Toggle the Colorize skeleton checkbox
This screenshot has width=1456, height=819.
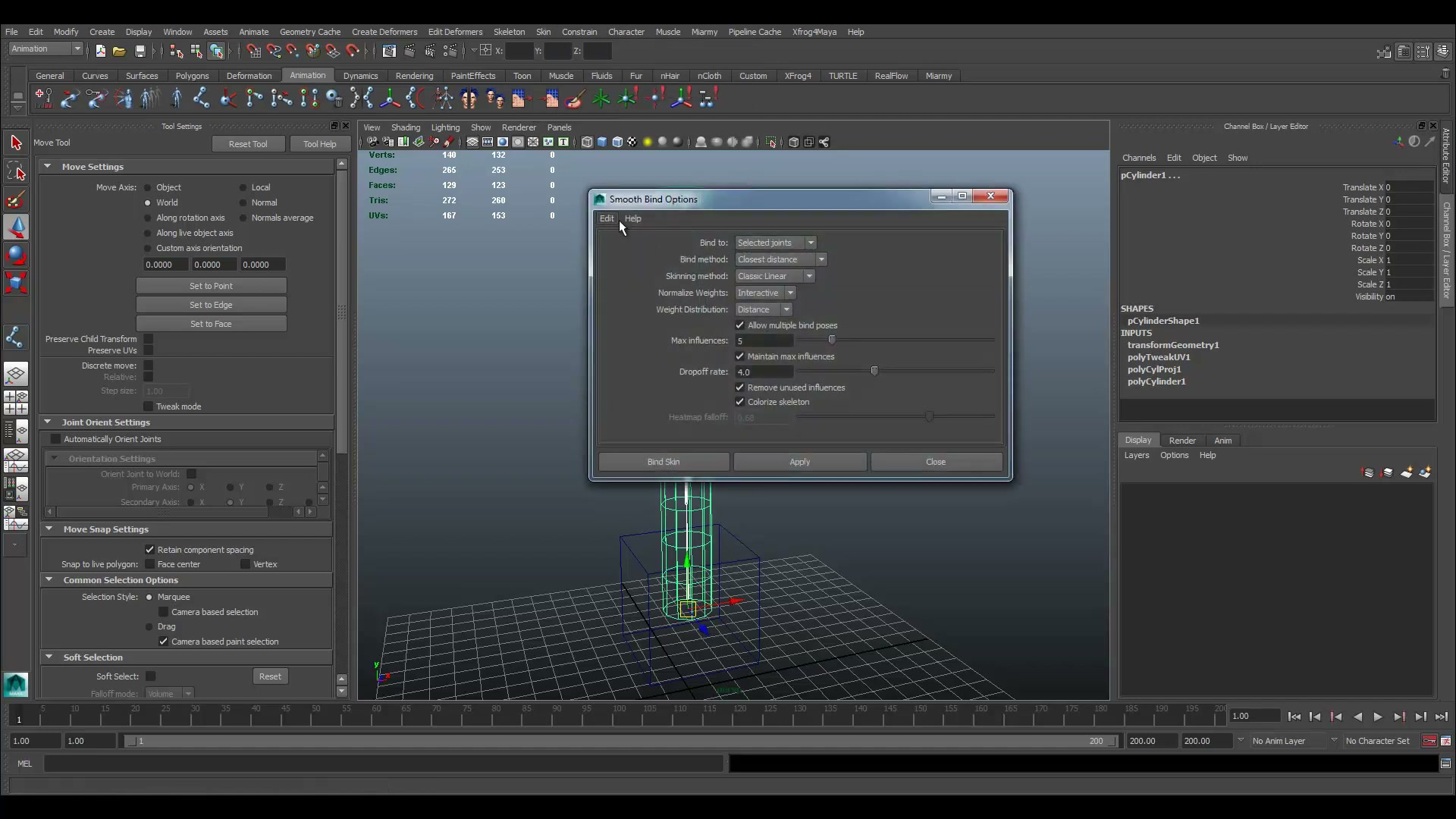740,402
